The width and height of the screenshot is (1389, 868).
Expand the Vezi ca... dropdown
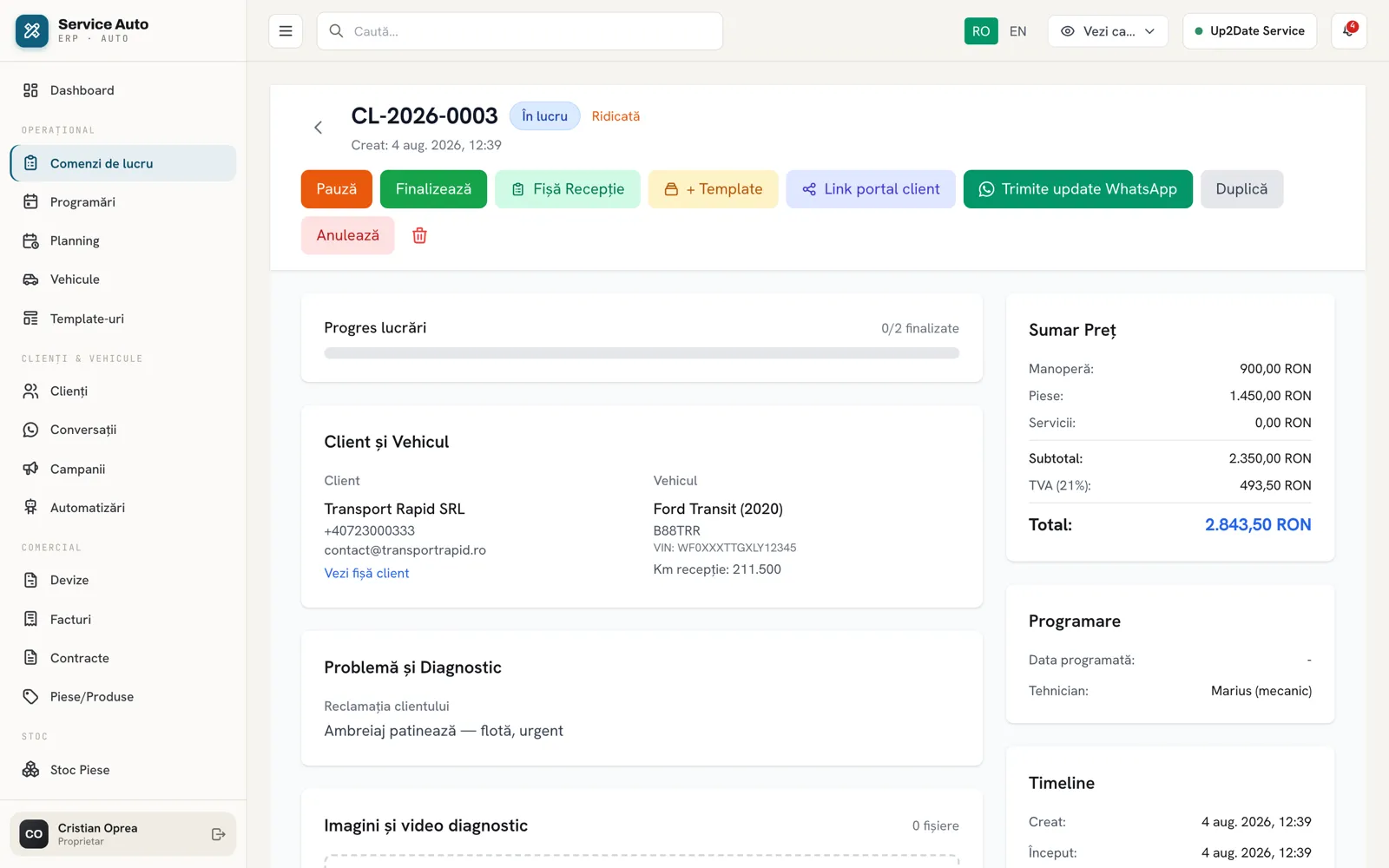click(x=1108, y=31)
